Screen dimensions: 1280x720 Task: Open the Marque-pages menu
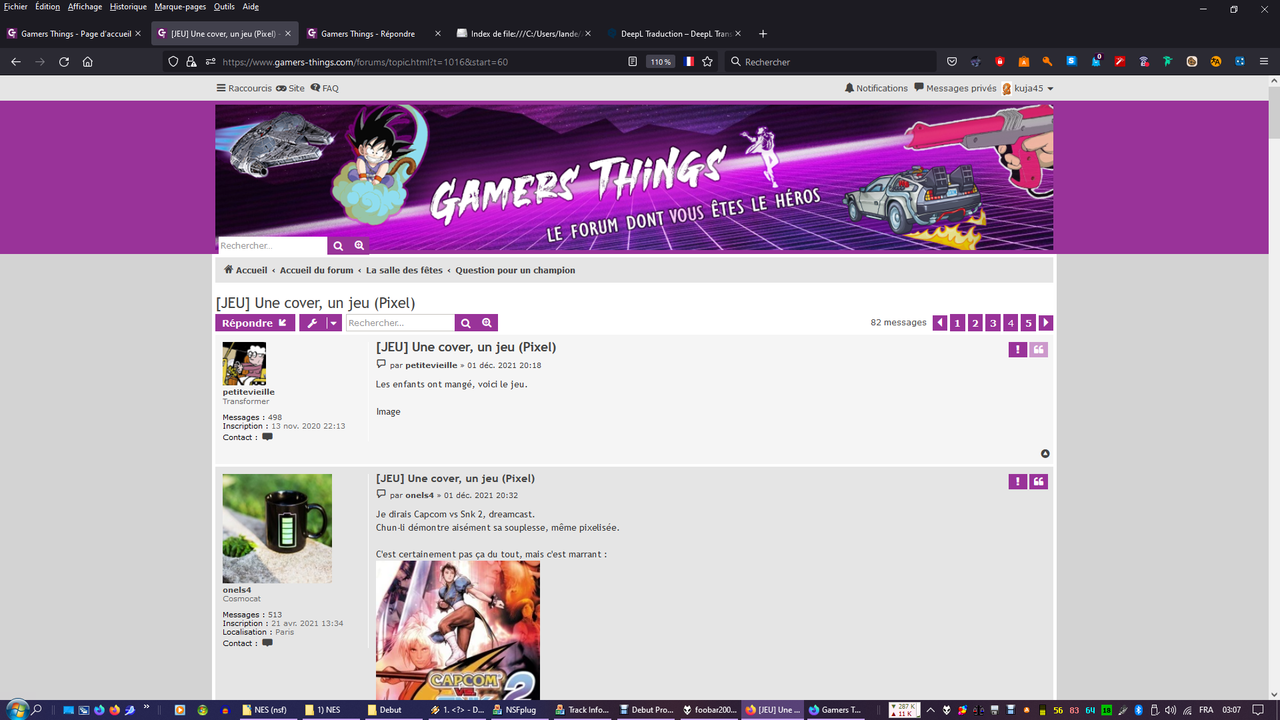click(180, 6)
